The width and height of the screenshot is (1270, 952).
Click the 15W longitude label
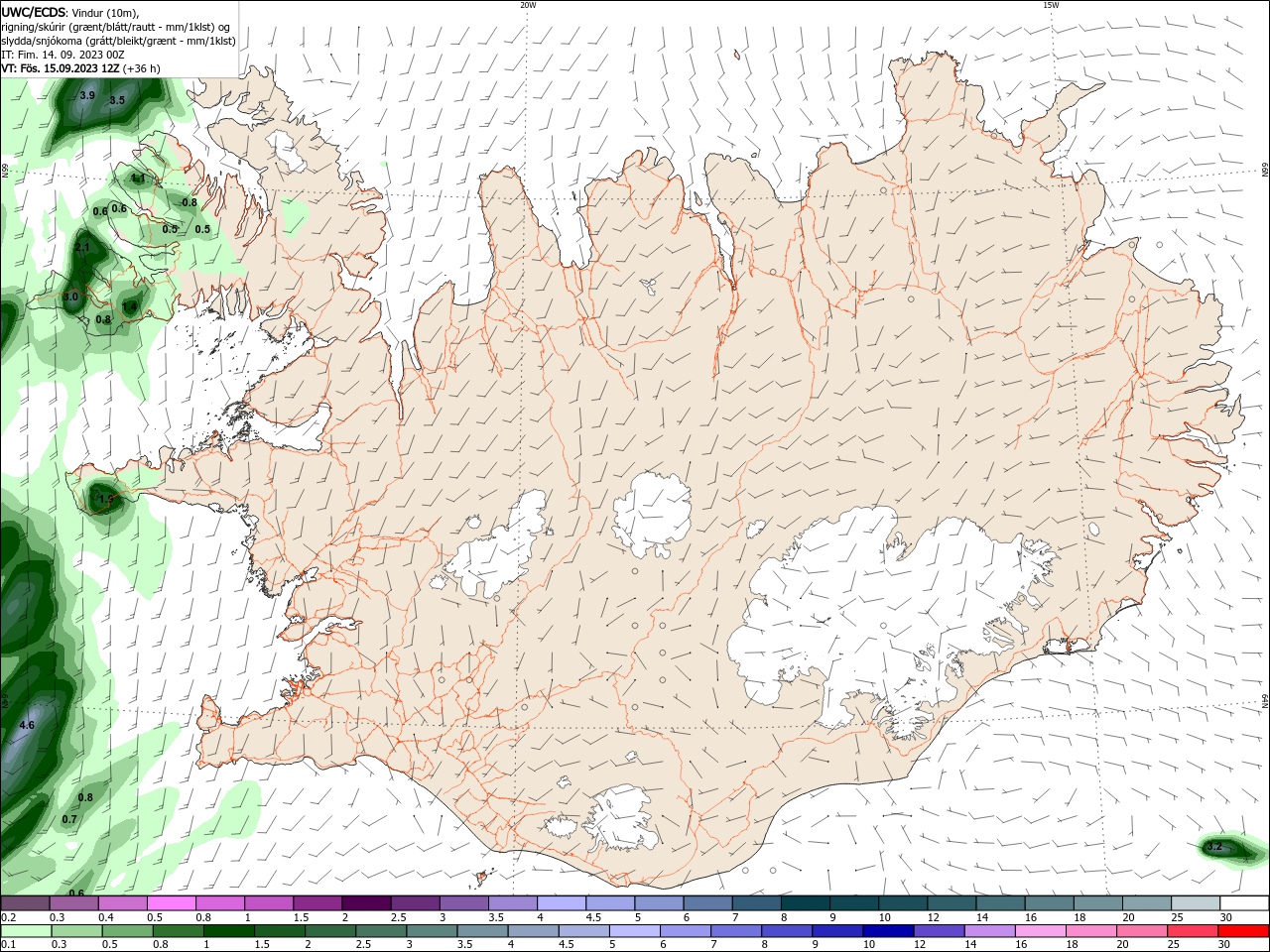pos(1051,5)
